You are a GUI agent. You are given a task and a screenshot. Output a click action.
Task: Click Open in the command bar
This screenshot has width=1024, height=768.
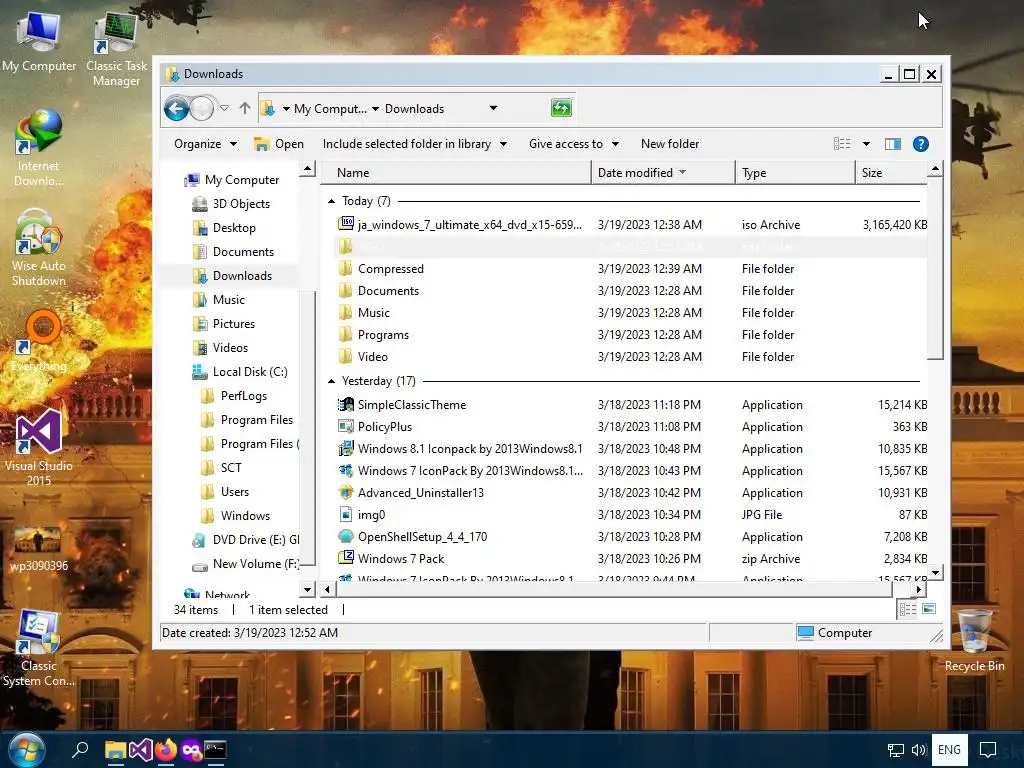pyautogui.click(x=279, y=144)
